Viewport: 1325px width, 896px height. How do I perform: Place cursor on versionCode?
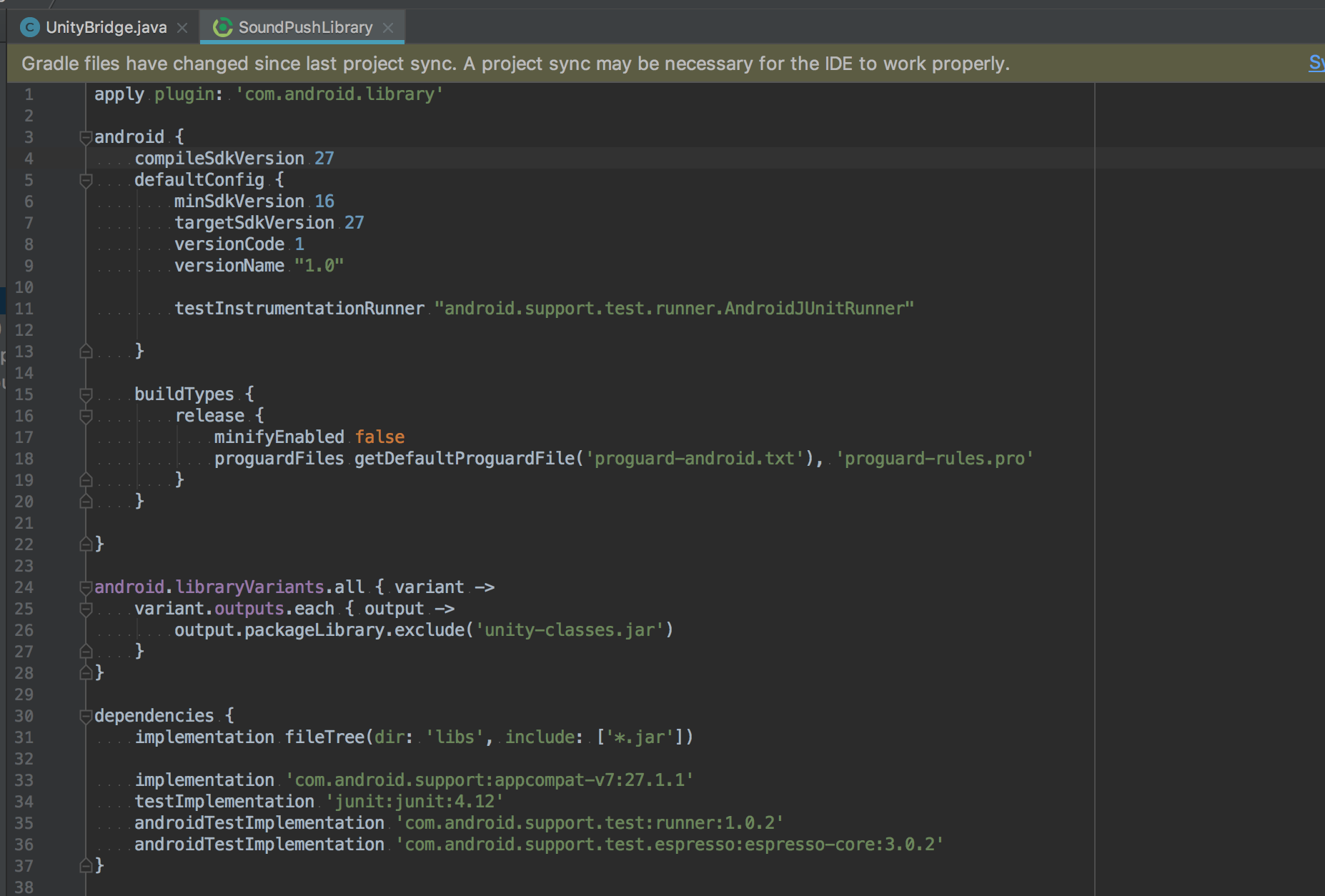[229, 244]
